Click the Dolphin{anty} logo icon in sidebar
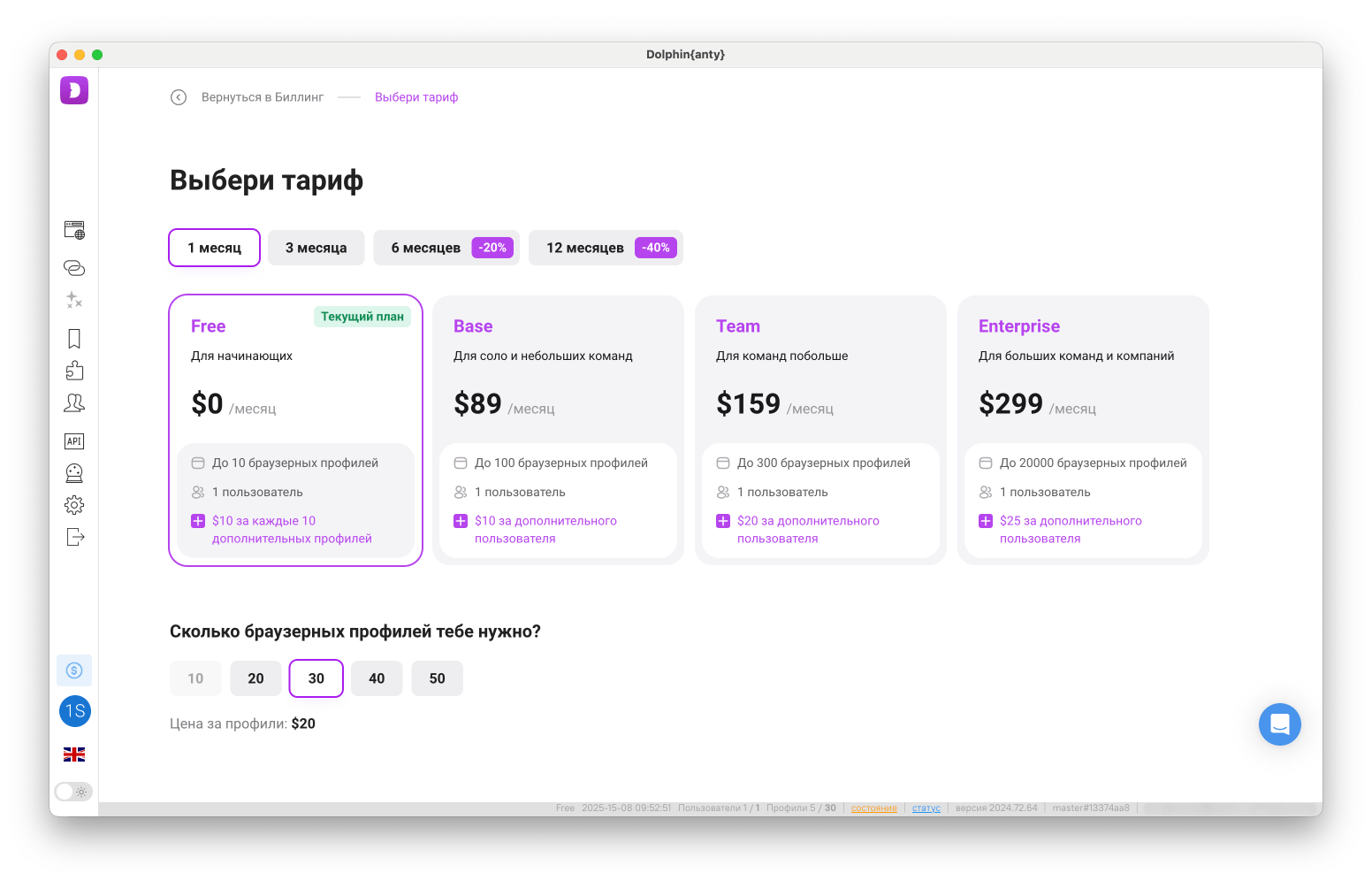 [74, 90]
